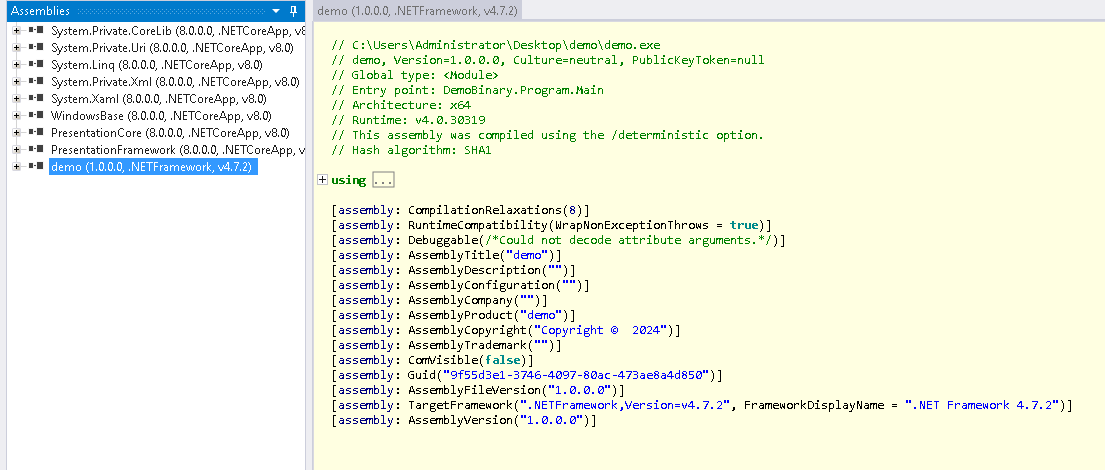Image resolution: width=1105 pixels, height=470 pixels.
Task: Select System.Linq in the assemblies tree
Action: point(156,64)
